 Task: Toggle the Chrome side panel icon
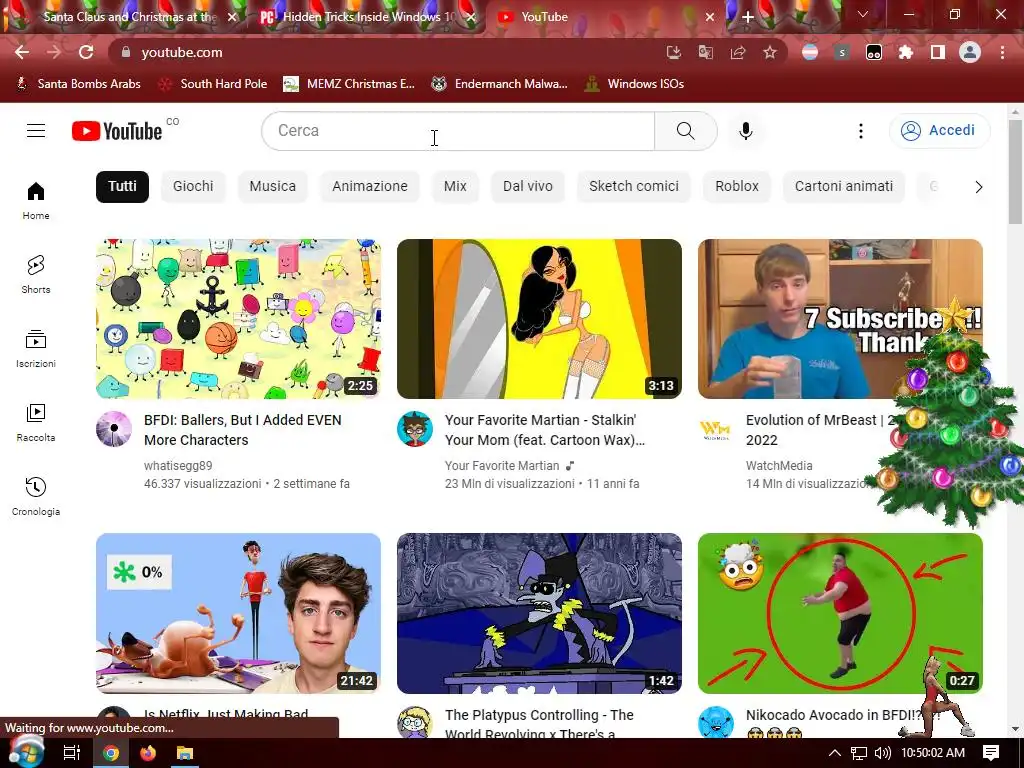click(938, 52)
